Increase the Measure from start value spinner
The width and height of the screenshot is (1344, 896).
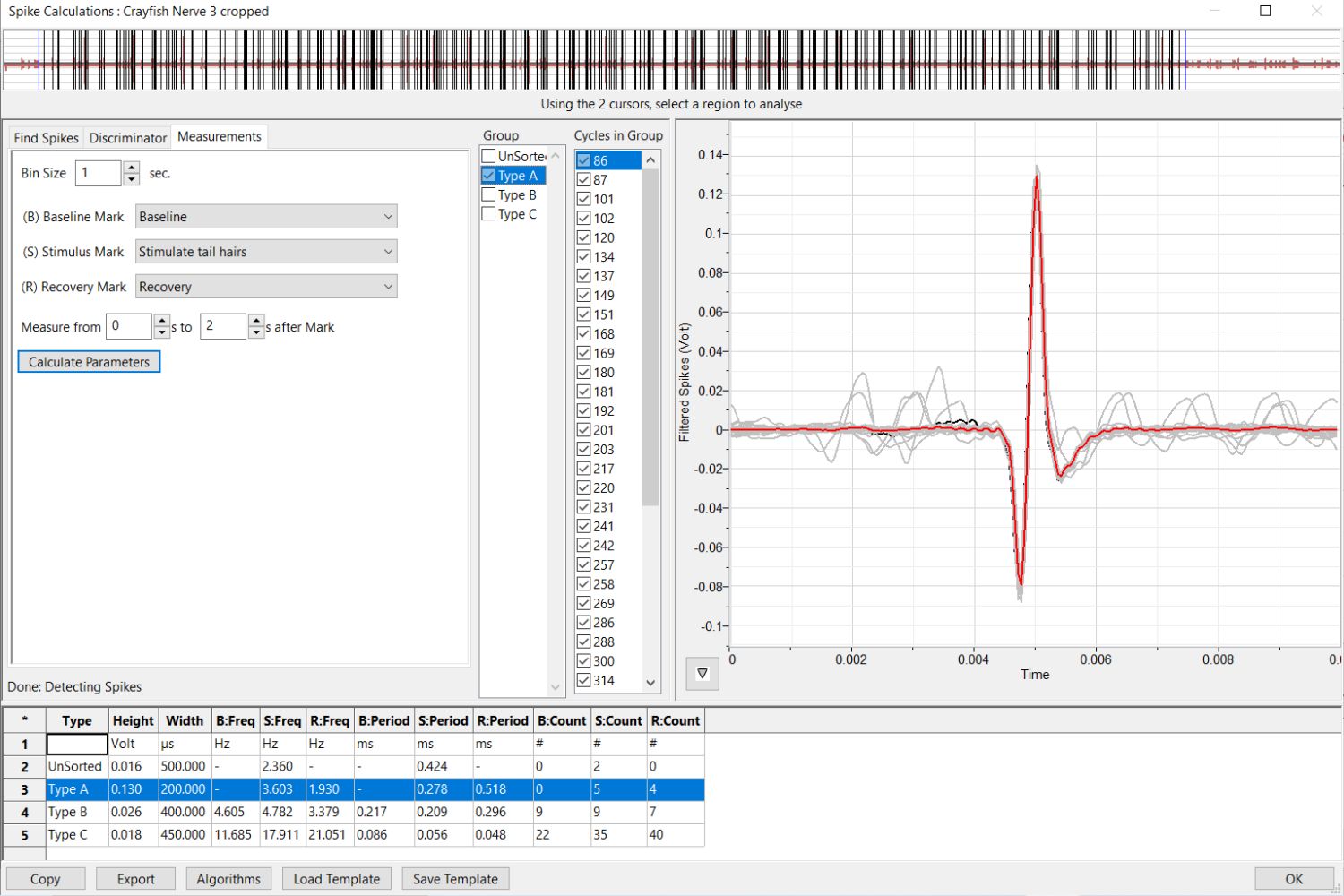(x=162, y=321)
